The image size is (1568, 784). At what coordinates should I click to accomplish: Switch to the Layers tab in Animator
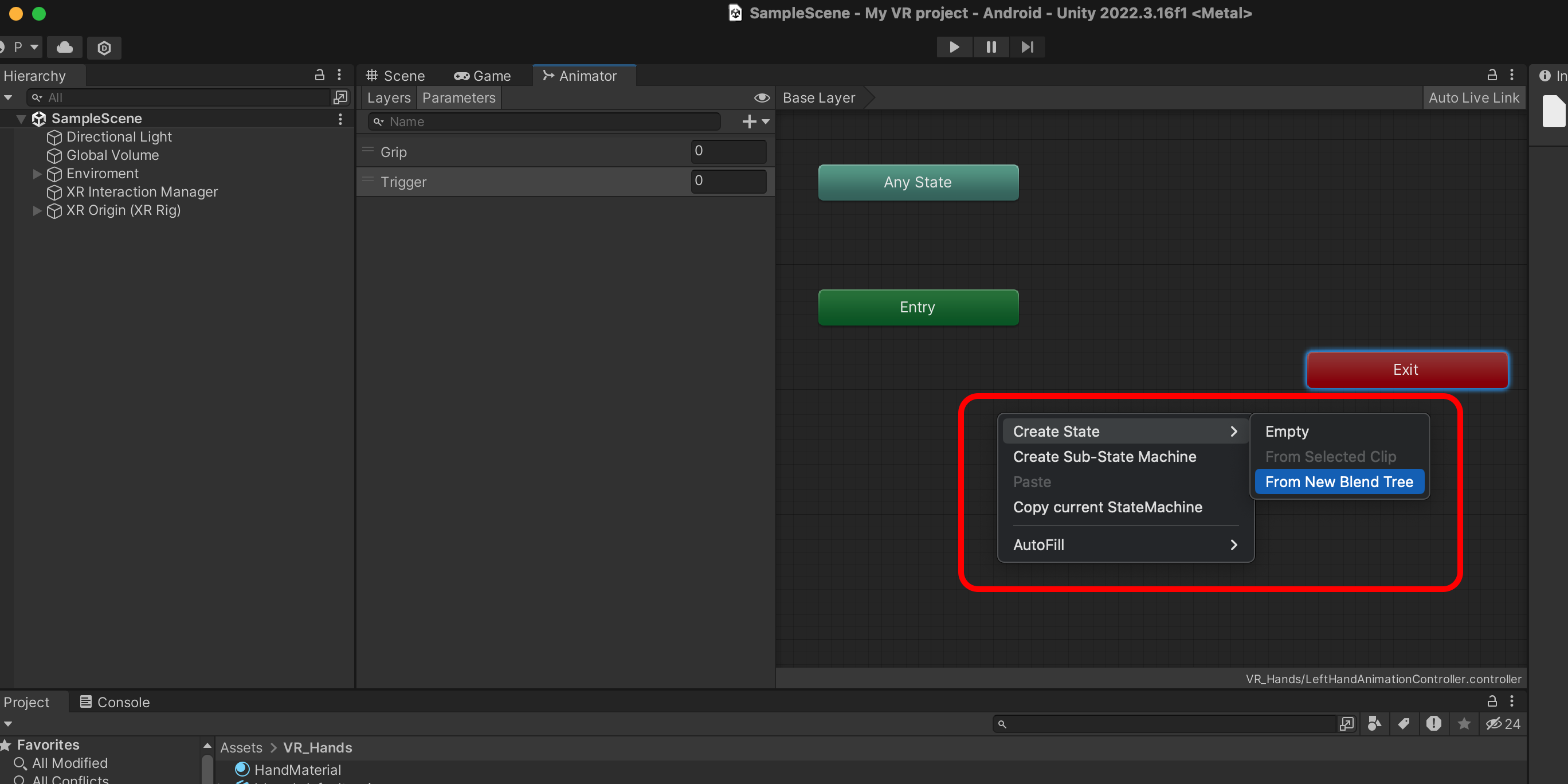[389, 98]
